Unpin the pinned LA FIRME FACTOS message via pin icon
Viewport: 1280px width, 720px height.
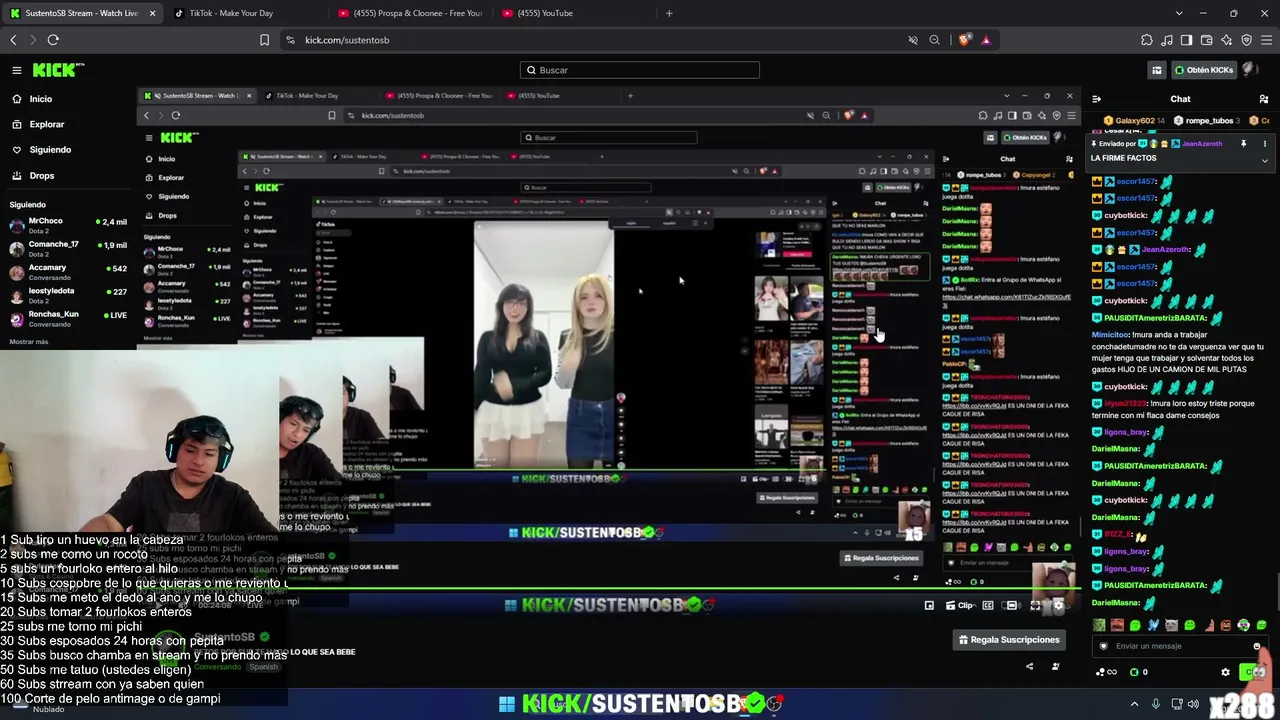click(1243, 144)
